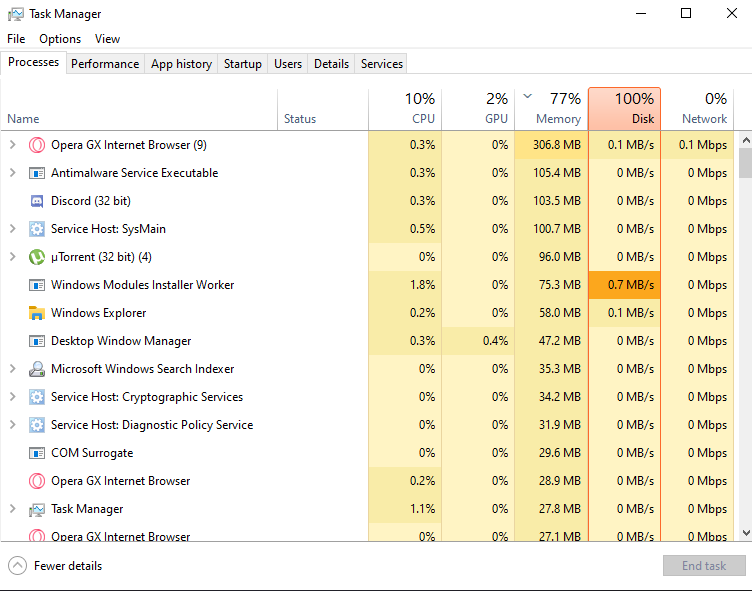
Task: Click the Fewer details circle arrow icon
Action: click(18, 566)
